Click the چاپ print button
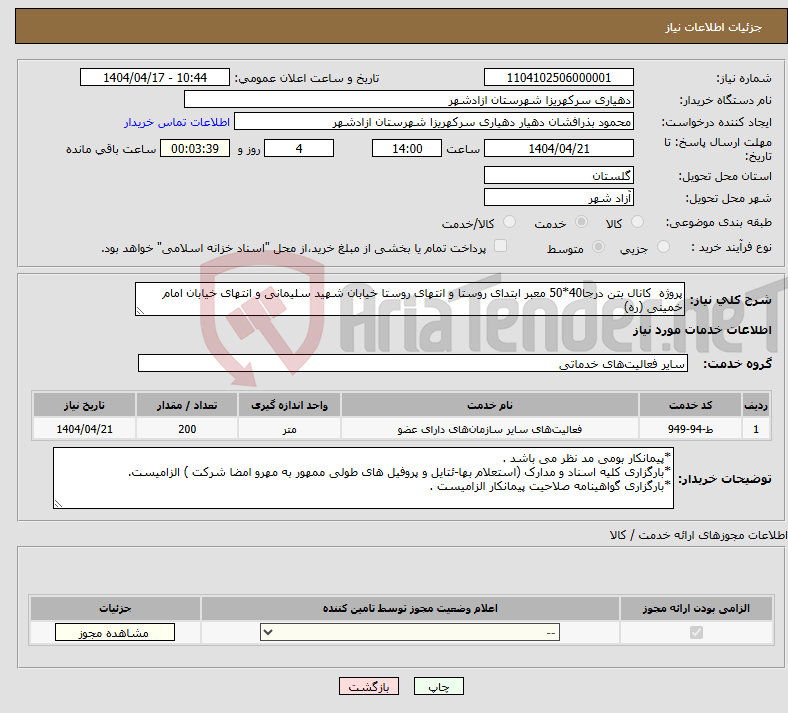788x713 pixels. pos(439,686)
